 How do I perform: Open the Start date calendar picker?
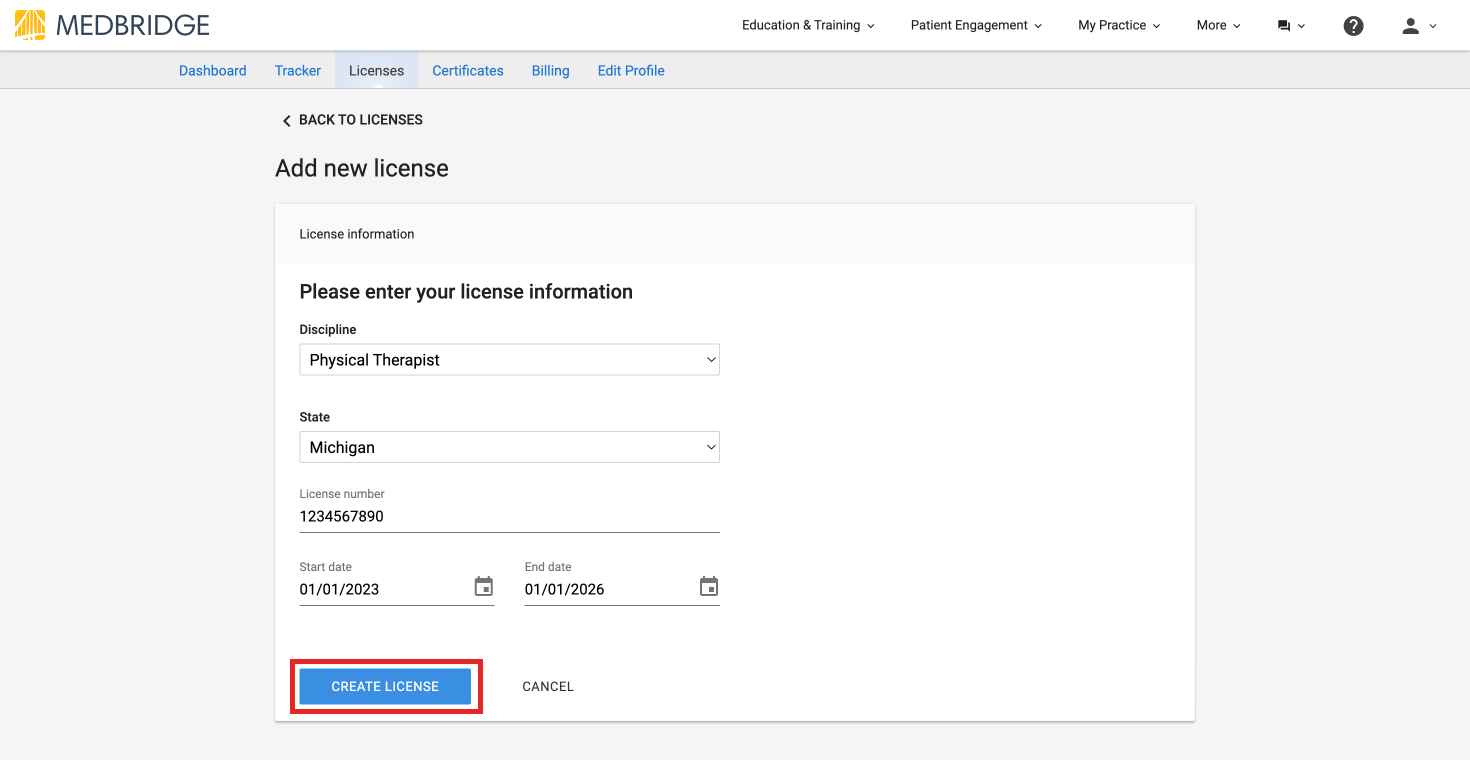coord(484,586)
